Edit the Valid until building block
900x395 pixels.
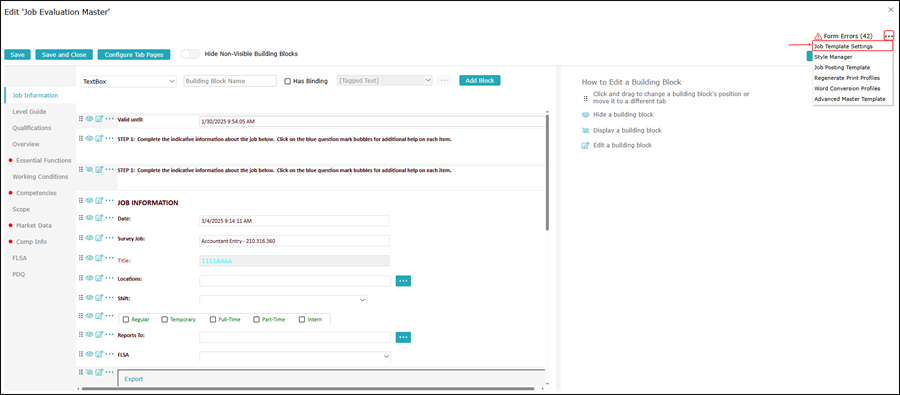point(99,119)
